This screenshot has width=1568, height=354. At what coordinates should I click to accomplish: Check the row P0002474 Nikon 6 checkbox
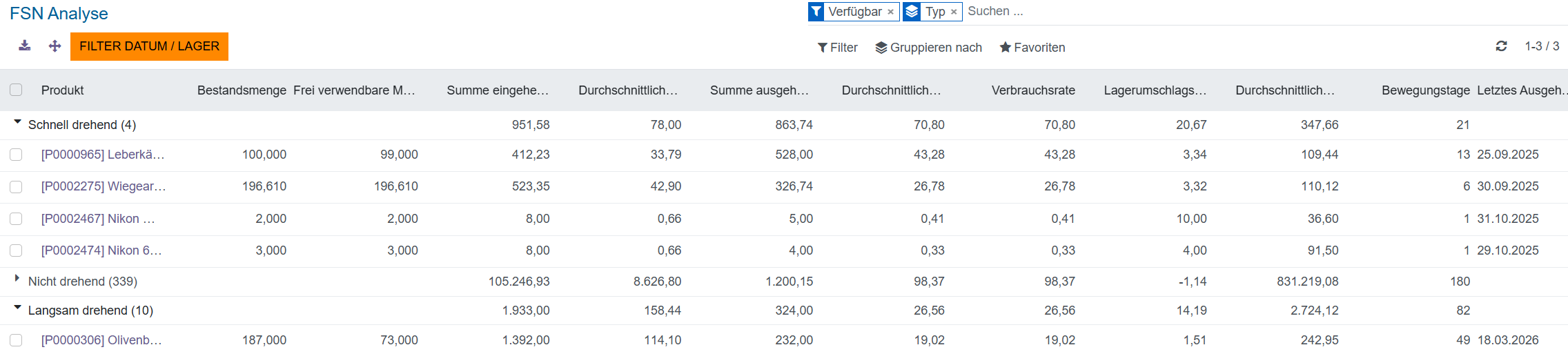coord(16,250)
